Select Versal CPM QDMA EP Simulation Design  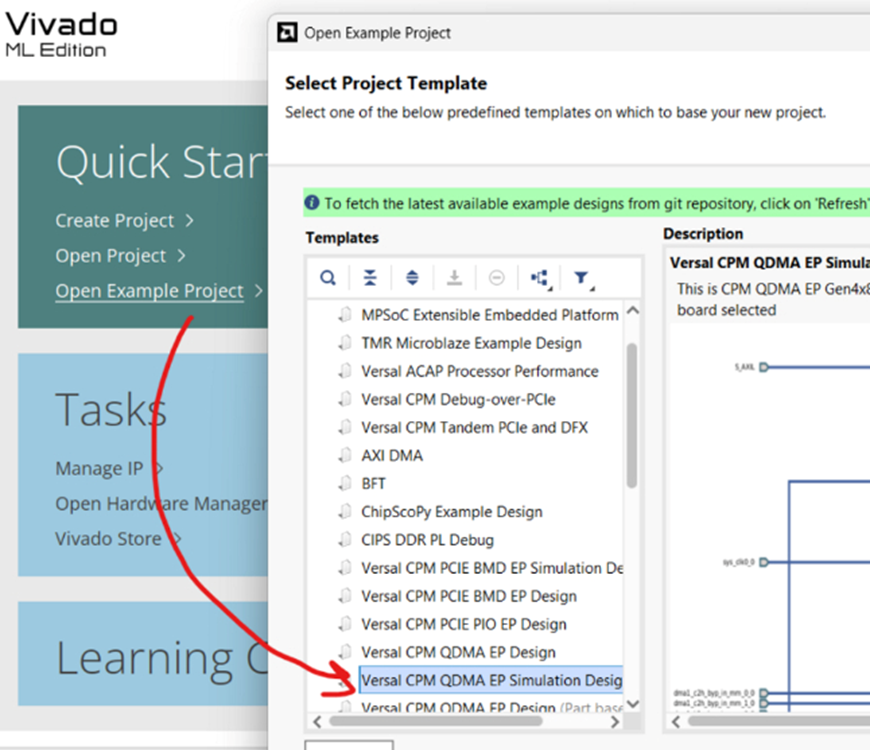click(491, 680)
